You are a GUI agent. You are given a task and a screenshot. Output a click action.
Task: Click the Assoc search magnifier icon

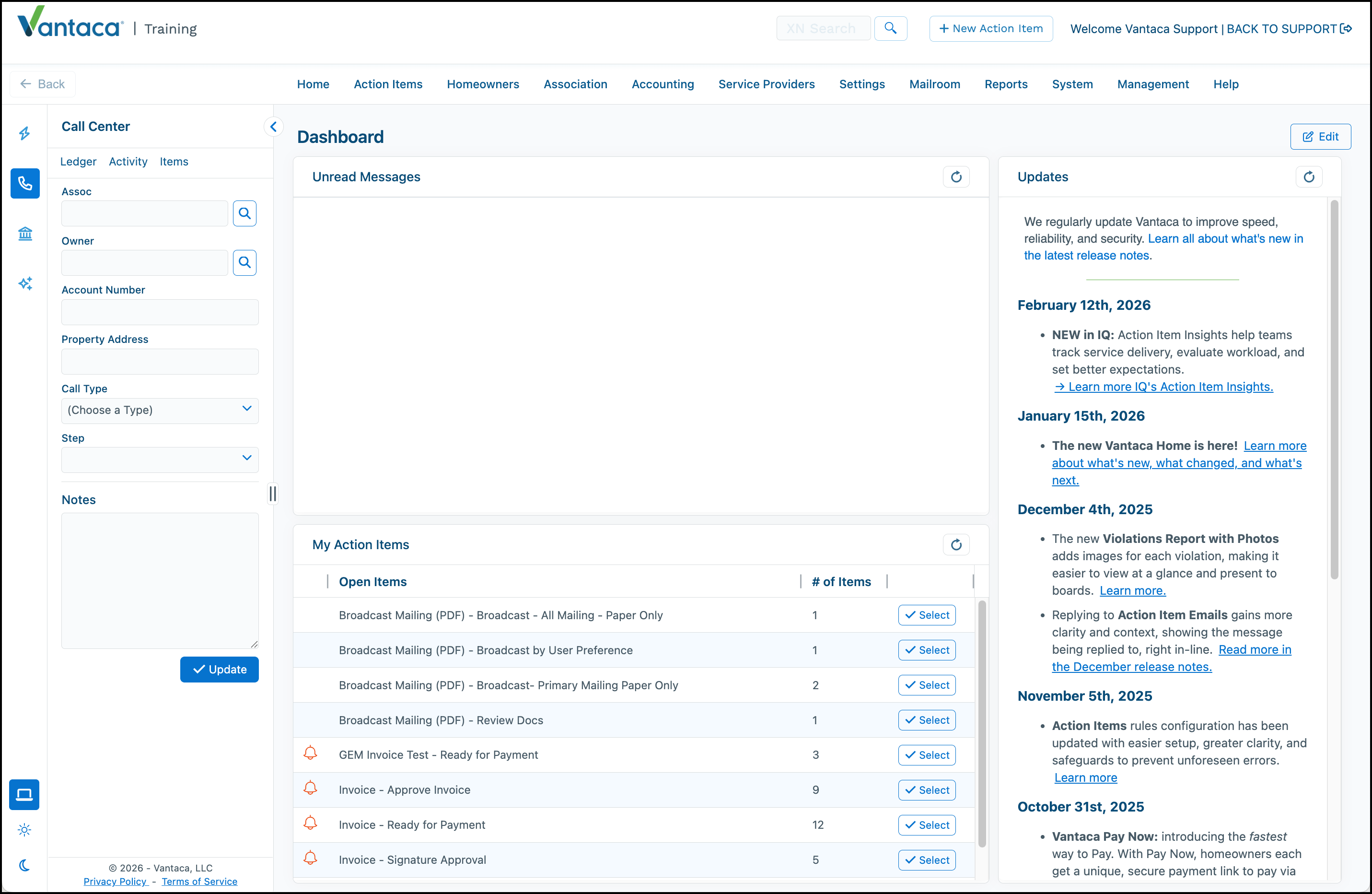pos(244,213)
